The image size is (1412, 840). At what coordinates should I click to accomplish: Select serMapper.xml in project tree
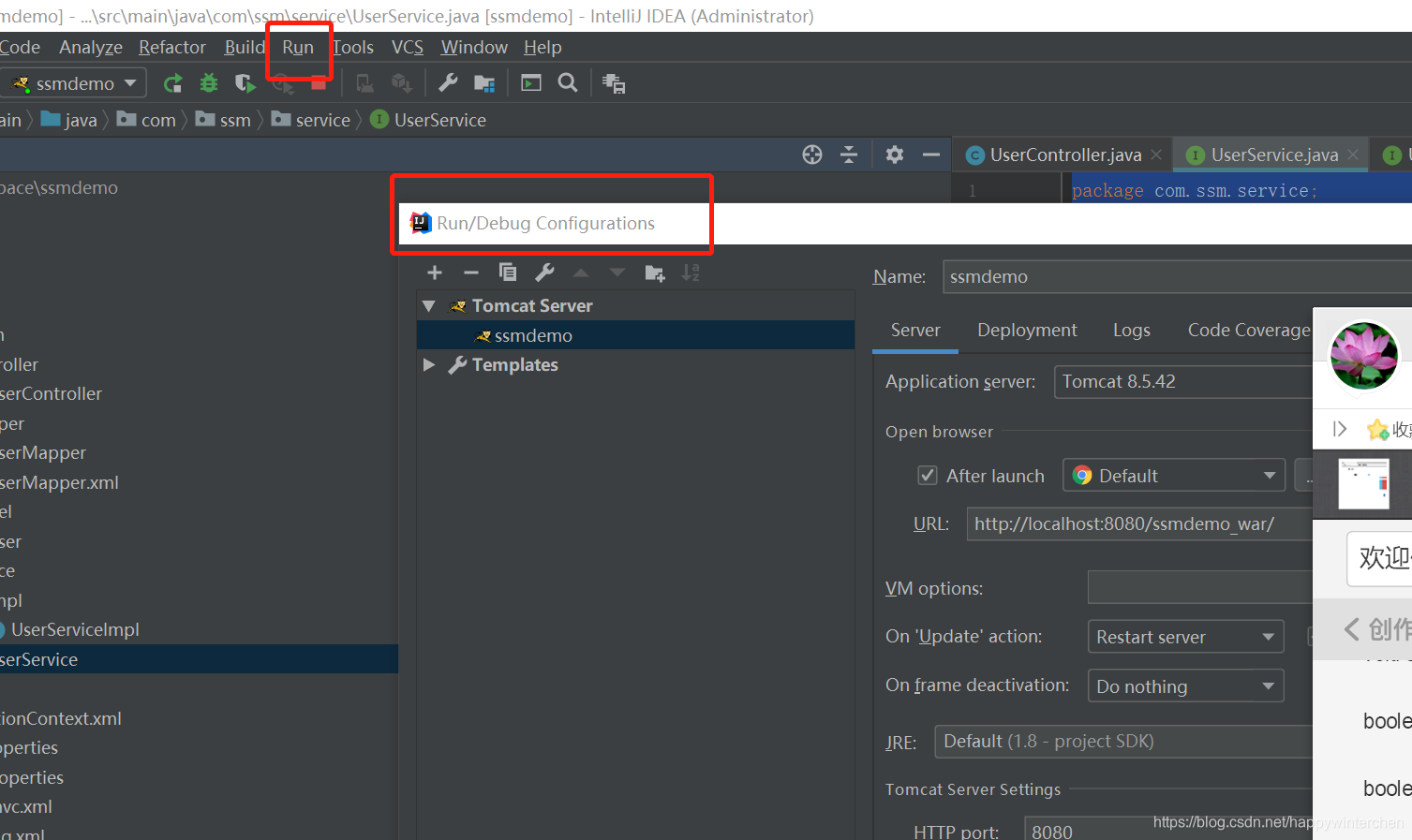[60, 483]
